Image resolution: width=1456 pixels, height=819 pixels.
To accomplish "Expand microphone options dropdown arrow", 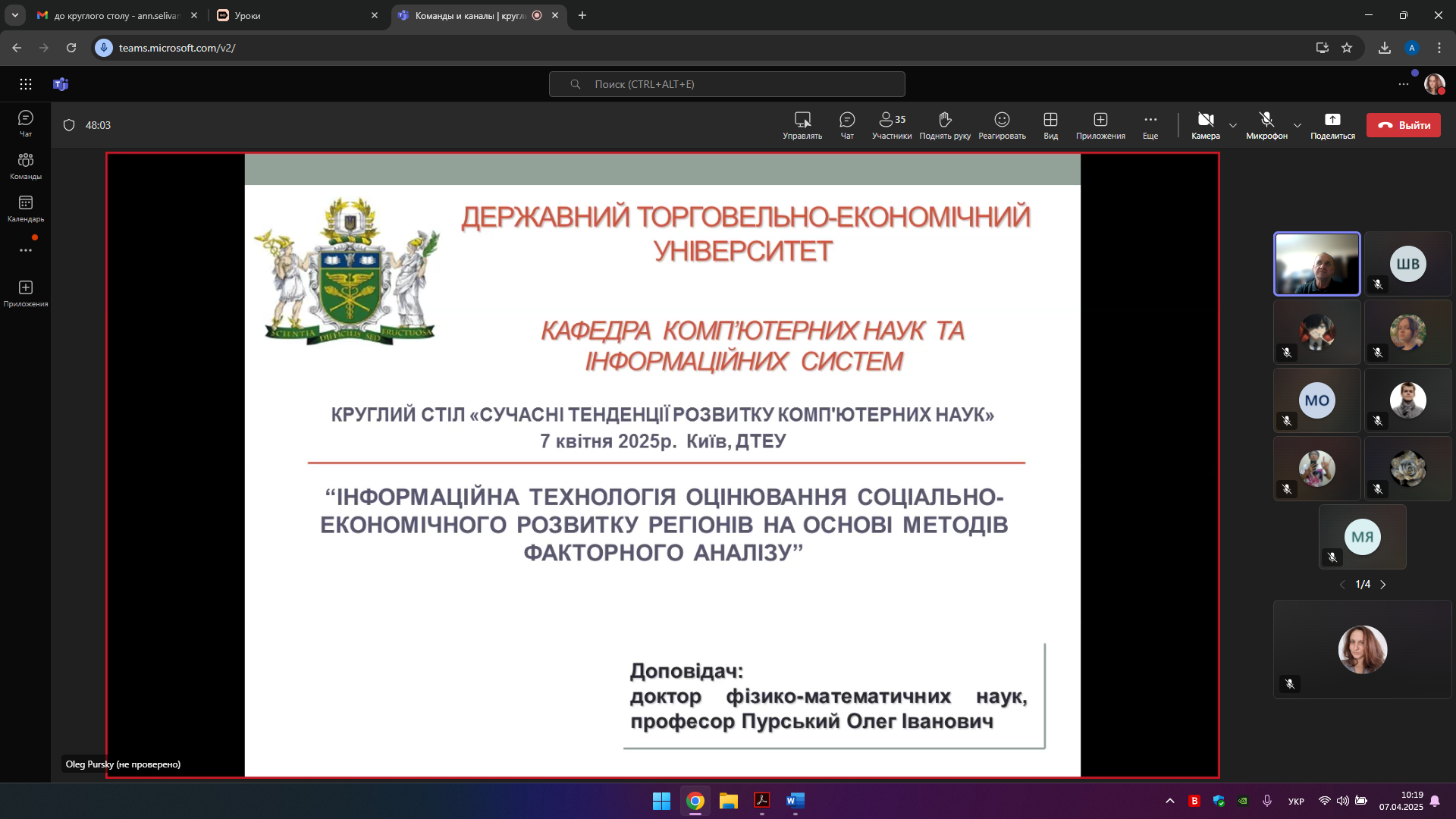I will (x=1298, y=125).
